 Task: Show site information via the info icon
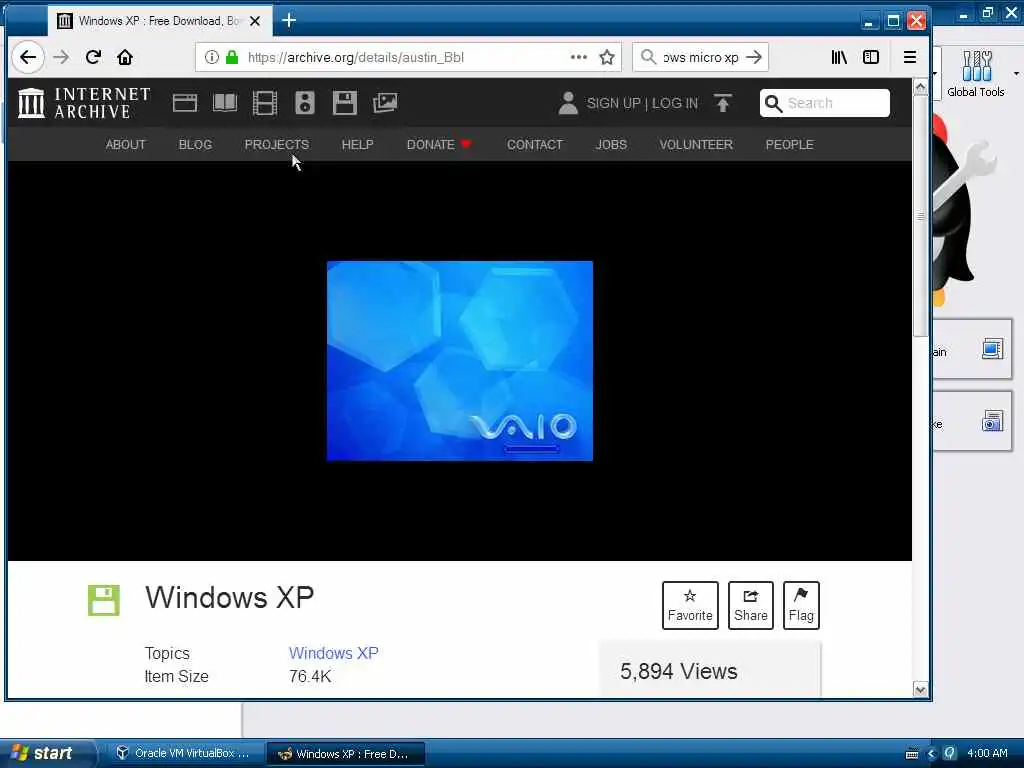point(212,57)
